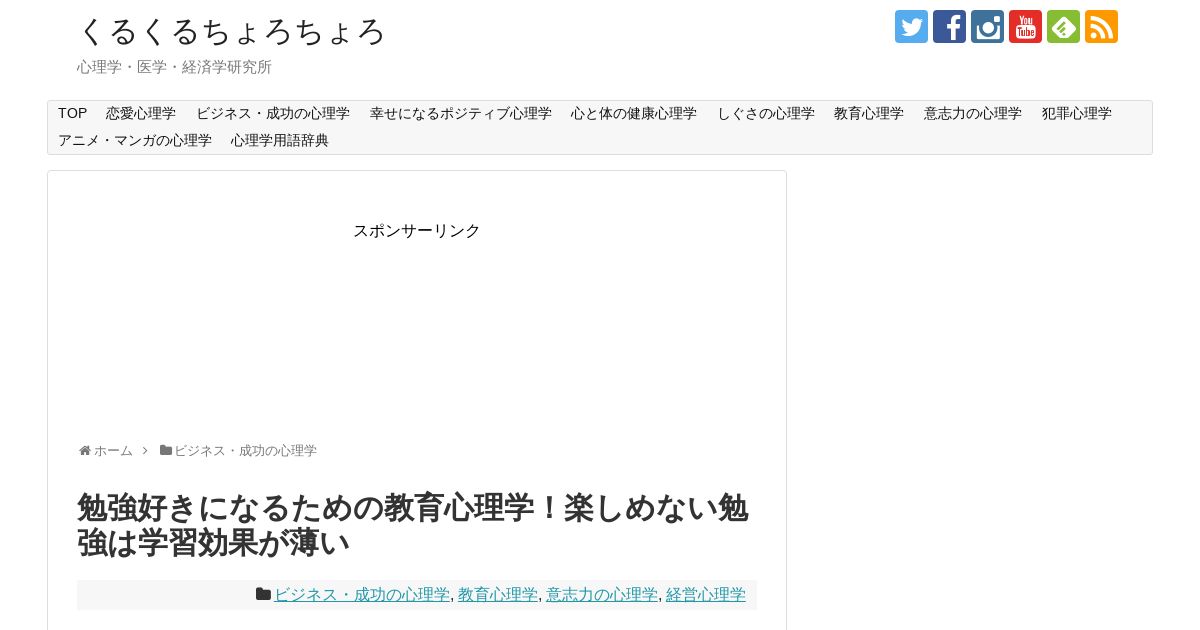This screenshot has height=630, width=1200.
Task: Open the Twitter social icon
Action: (x=911, y=27)
